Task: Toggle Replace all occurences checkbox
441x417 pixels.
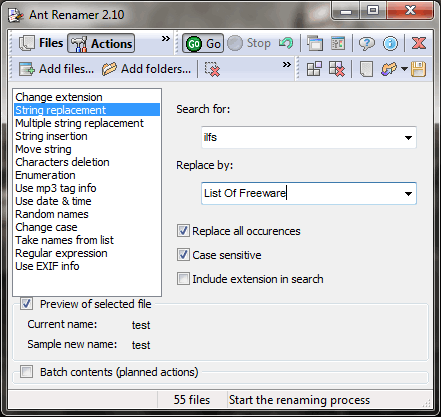Action: [x=183, y=231]
